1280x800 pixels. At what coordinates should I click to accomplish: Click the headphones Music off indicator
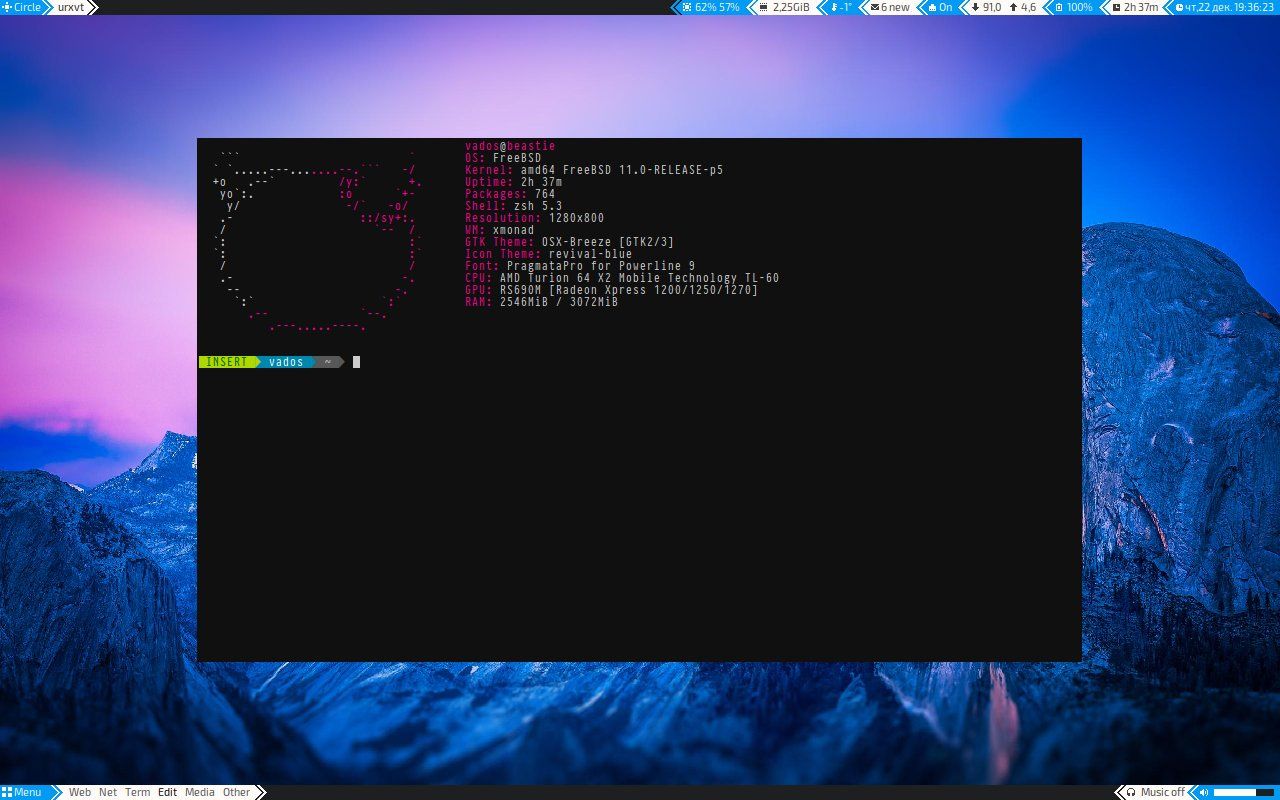tap(1155, 792)
